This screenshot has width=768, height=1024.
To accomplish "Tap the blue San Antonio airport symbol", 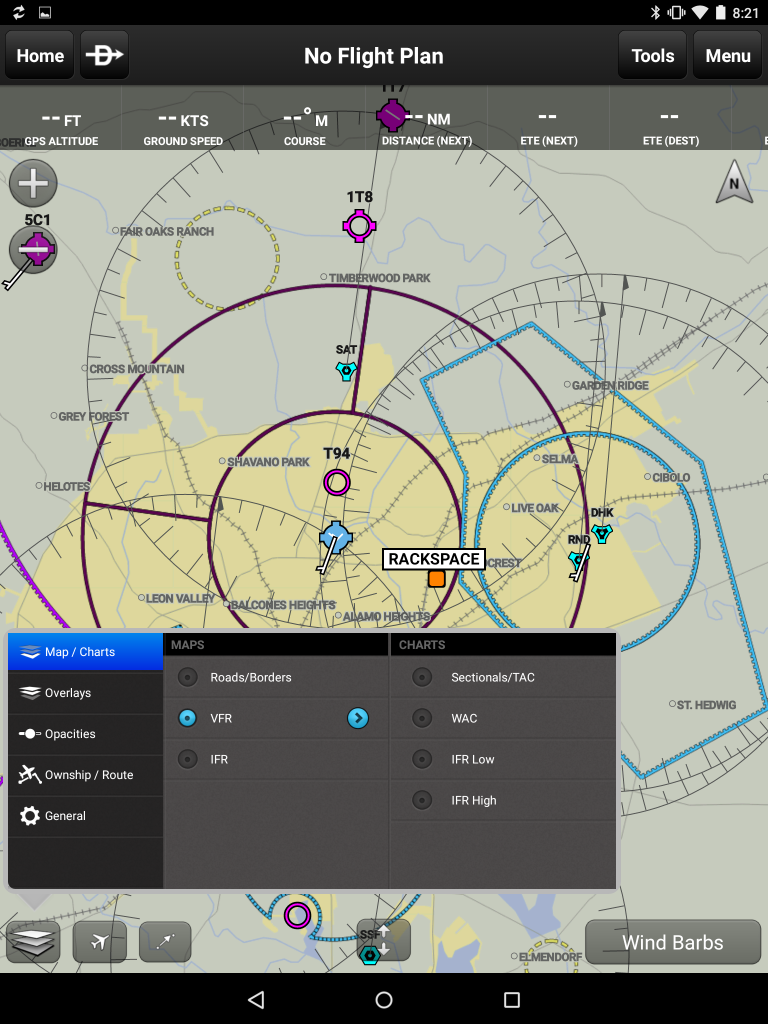I will click(x=336, y=538).
